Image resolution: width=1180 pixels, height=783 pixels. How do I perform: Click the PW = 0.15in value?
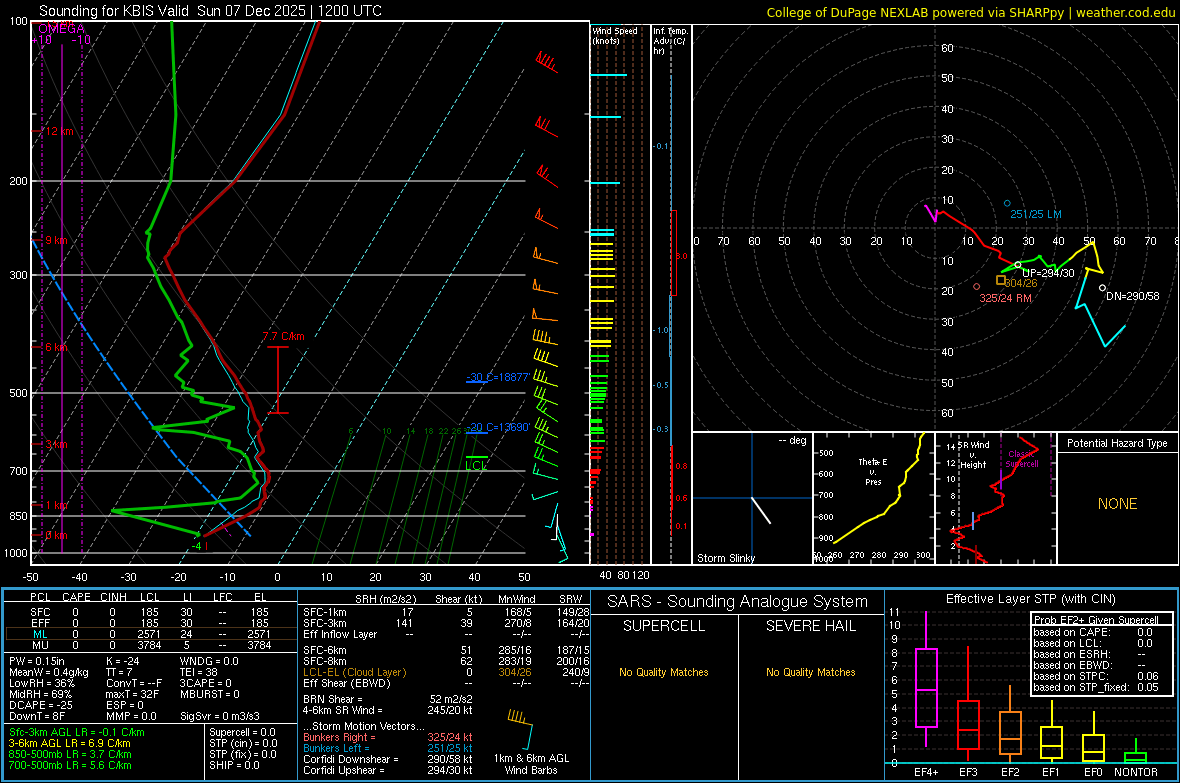pyautogui.click(x=37, y=661)
